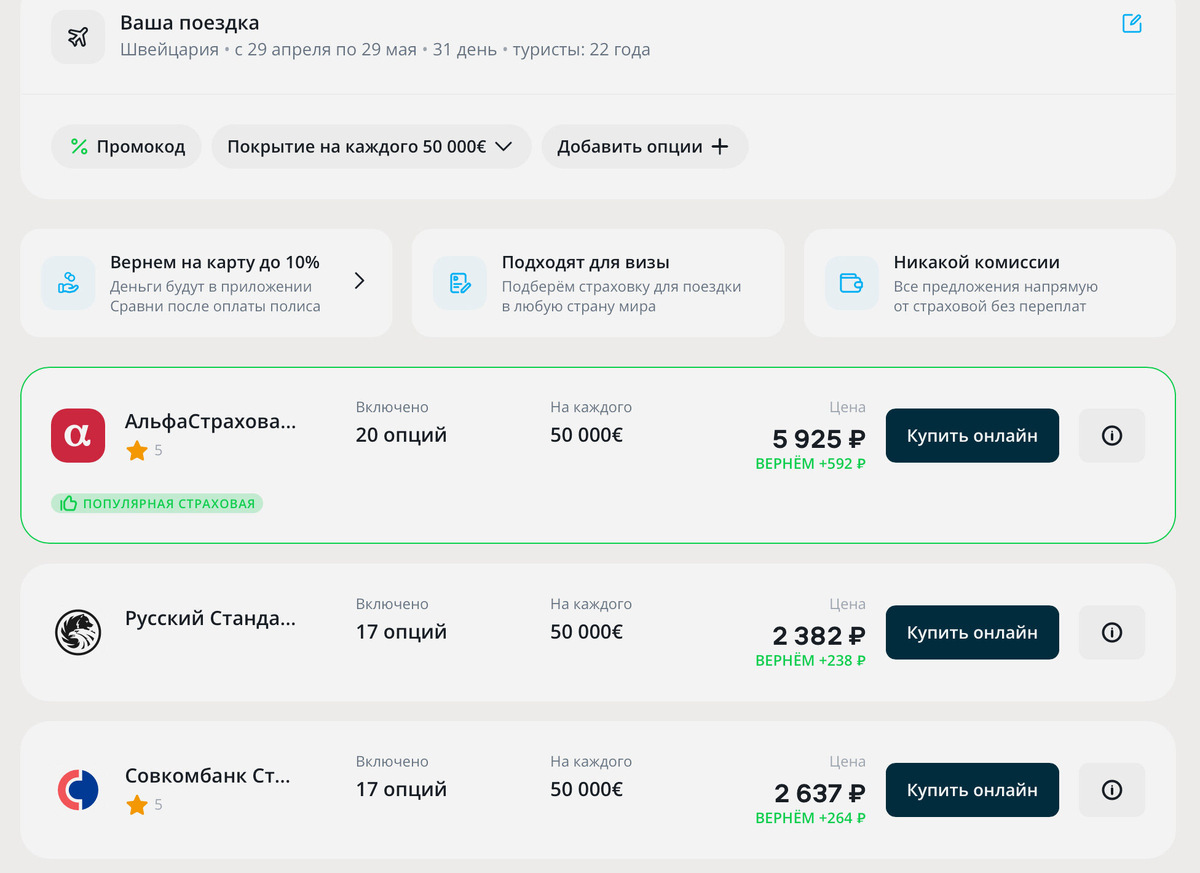The width and height of the screenshot is (1200, 873).
Task: Expand options with Добавить опции
Action: tap(644, 146)
